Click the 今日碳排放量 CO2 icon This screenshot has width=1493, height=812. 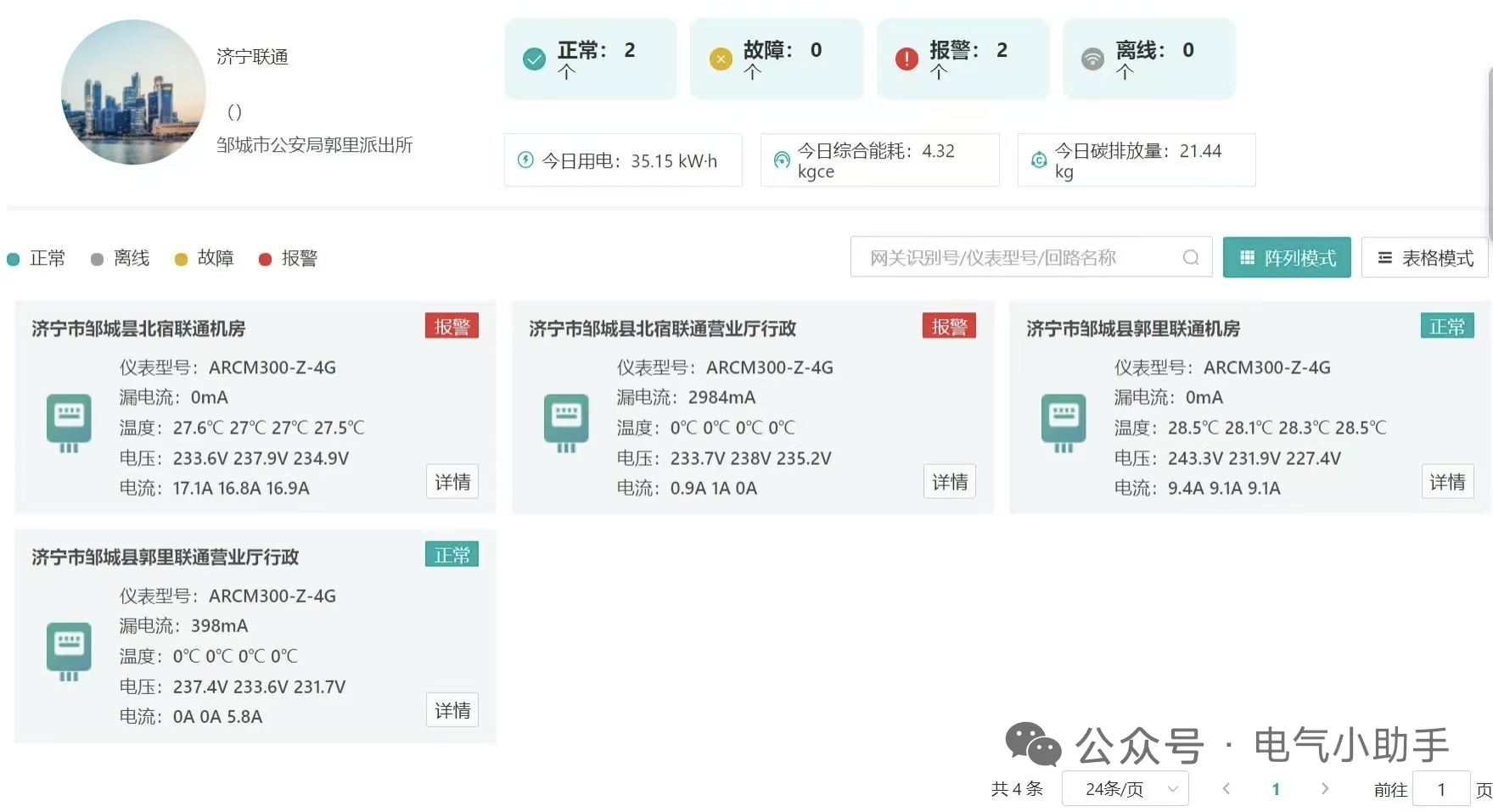tap(1038, 160)
